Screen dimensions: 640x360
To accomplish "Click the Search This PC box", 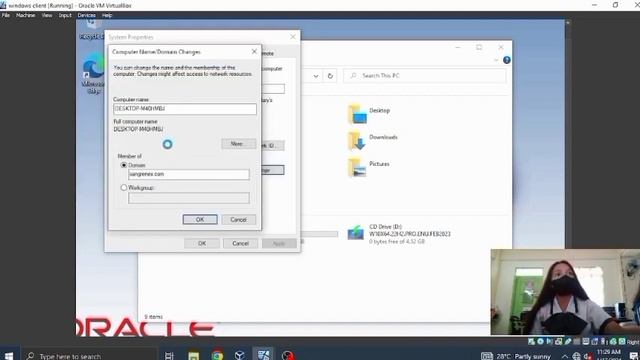I will (x=424, y=76).
